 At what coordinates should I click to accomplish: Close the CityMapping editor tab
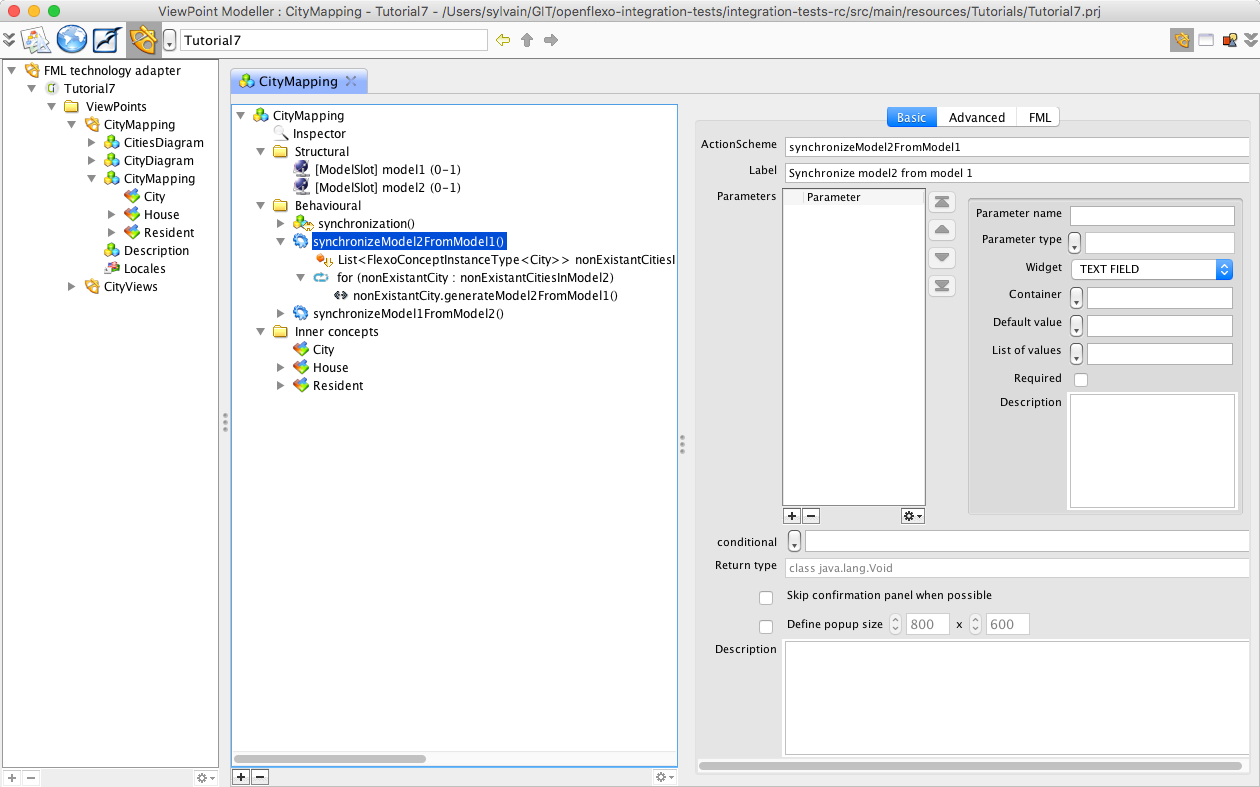pyautogui.click(x=351, y=81)
